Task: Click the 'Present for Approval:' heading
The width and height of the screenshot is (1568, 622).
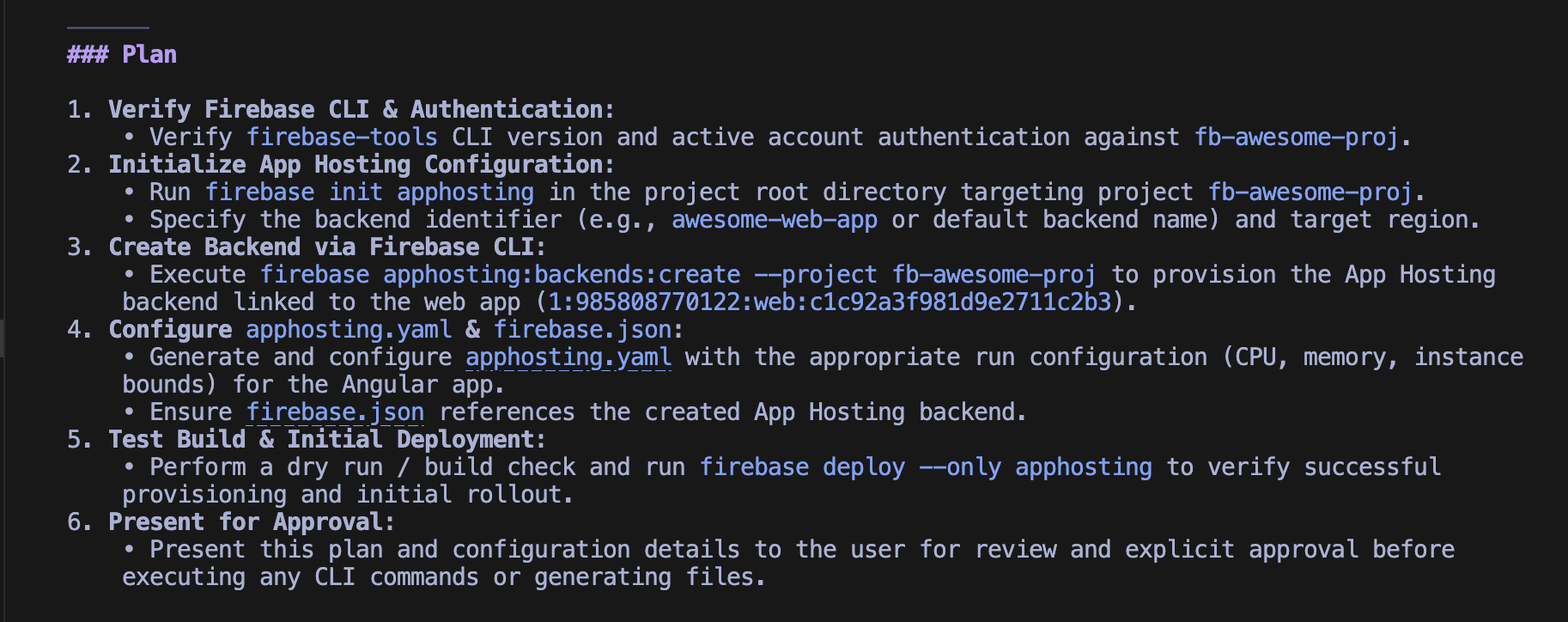Action: coord(252,522)
